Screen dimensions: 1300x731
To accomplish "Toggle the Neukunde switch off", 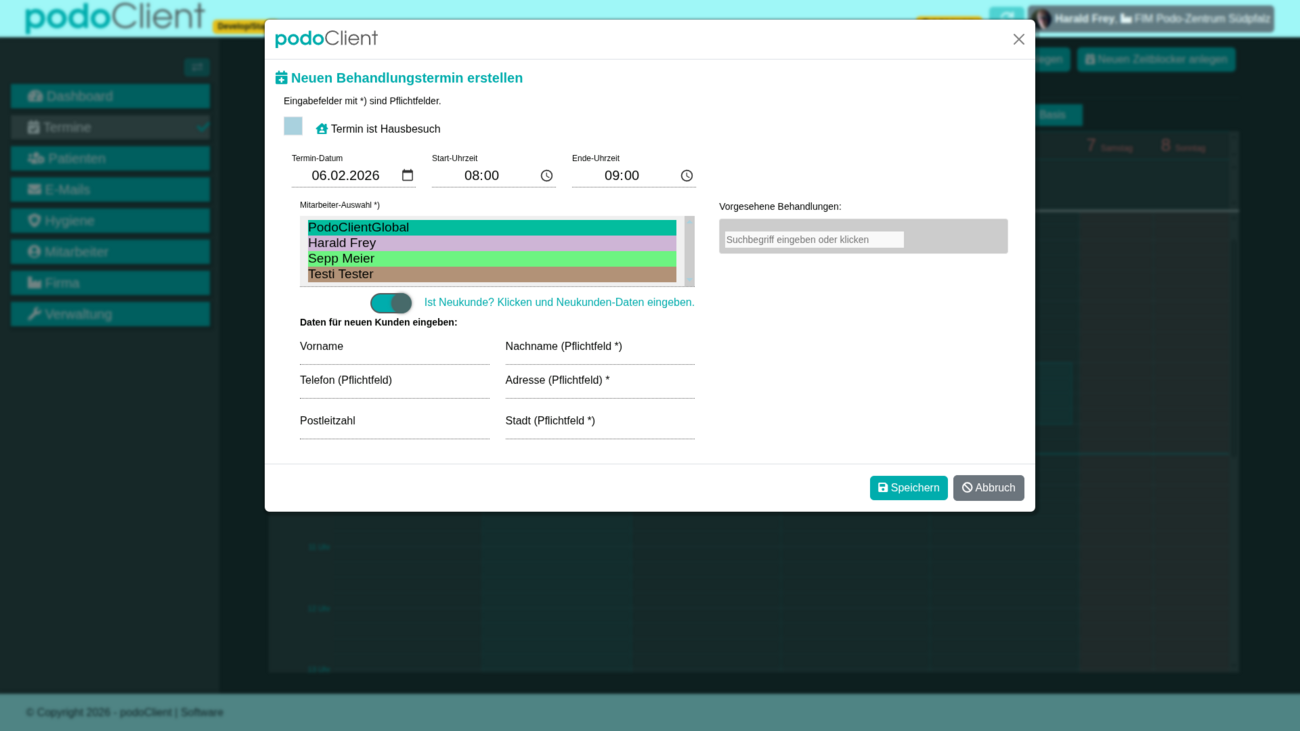I will pyautogui.click(x=391, y=303).
